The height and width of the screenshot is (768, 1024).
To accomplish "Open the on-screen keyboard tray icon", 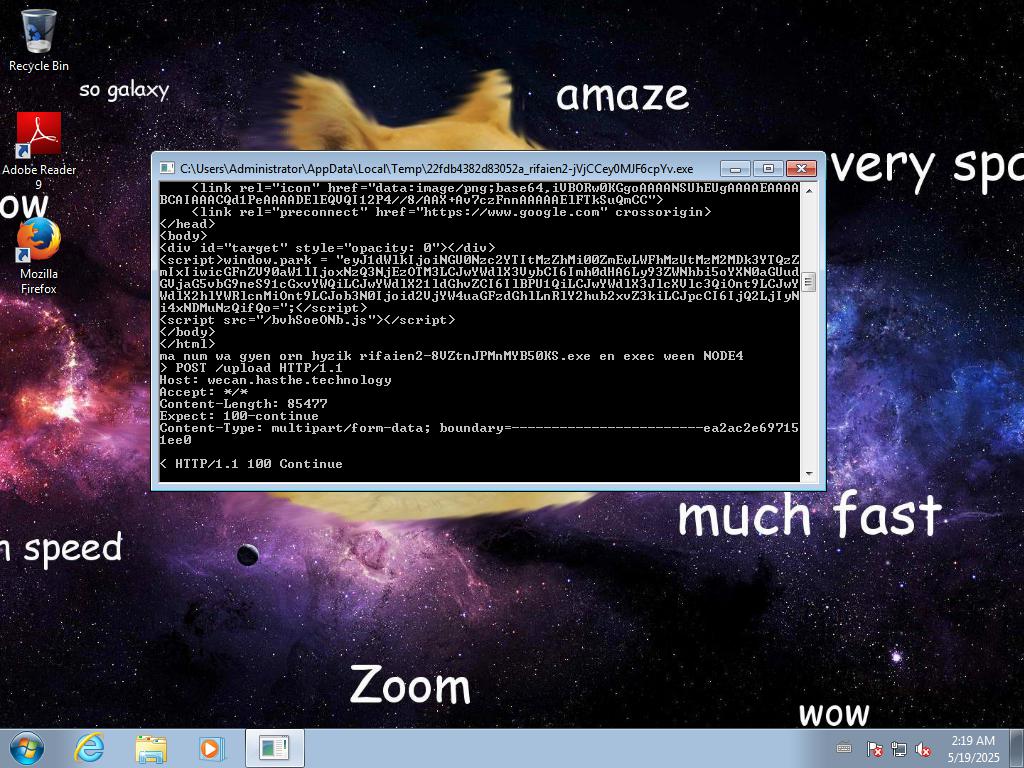I will click(844, 748).
